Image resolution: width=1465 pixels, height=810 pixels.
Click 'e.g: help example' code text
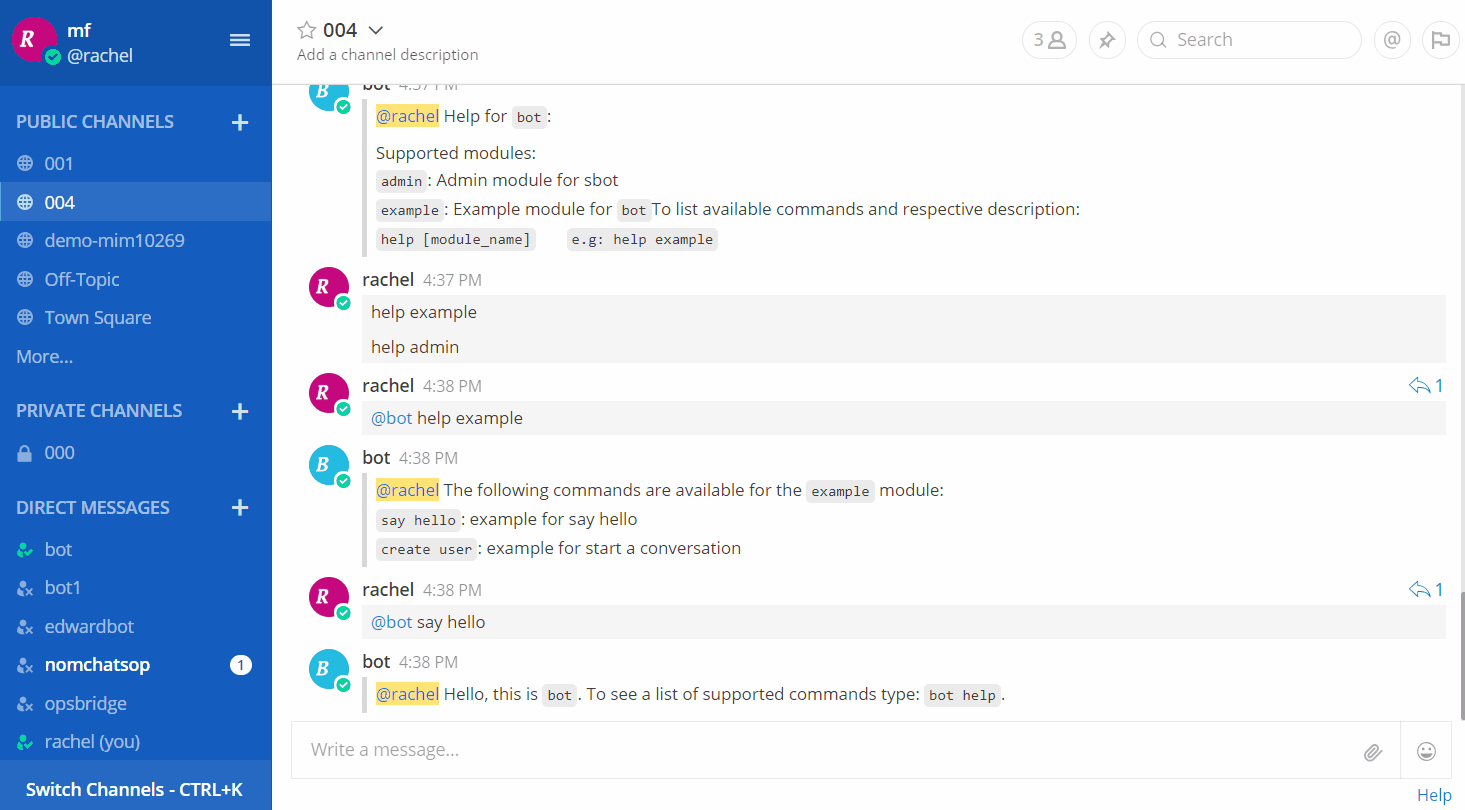pyautogui.click(x=642, y=240)
